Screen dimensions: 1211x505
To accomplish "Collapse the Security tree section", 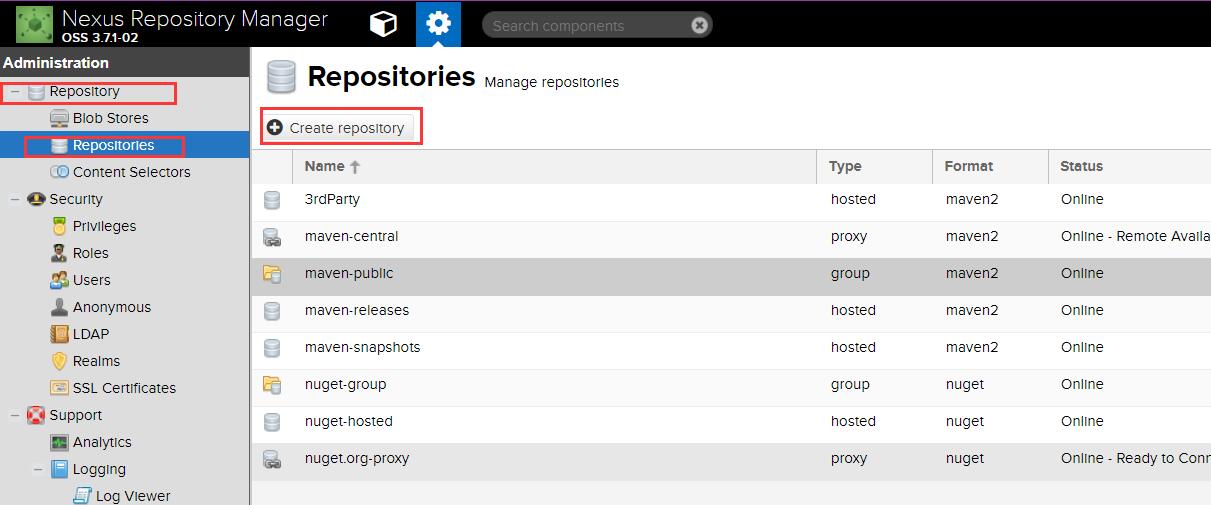I will tap(15, 199).
